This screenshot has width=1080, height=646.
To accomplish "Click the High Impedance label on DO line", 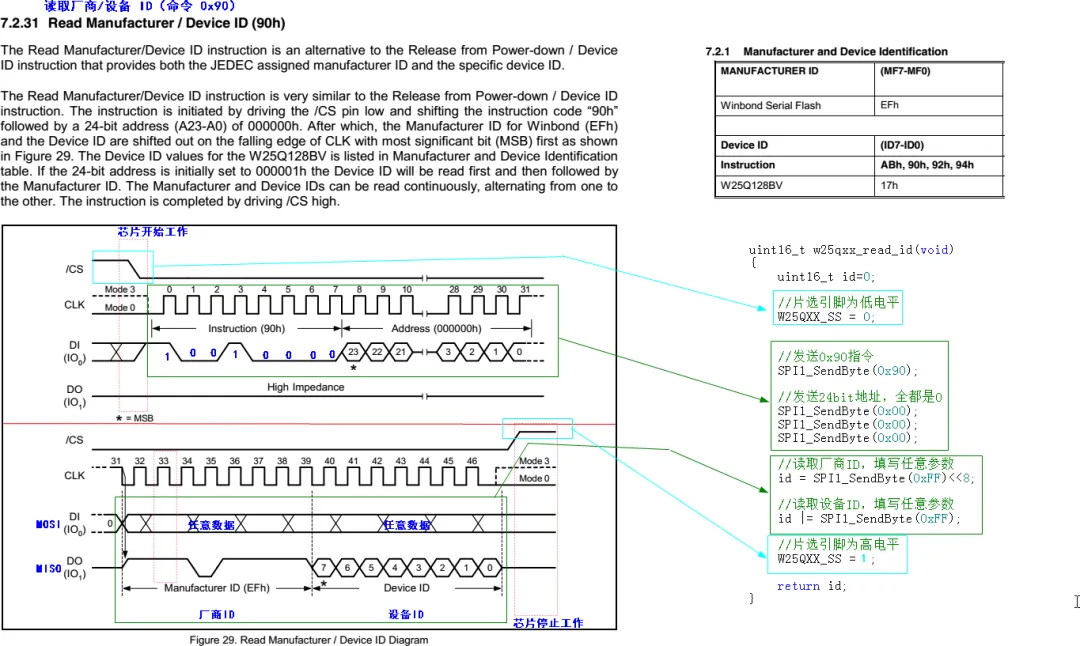I will [x=305, y=387].
